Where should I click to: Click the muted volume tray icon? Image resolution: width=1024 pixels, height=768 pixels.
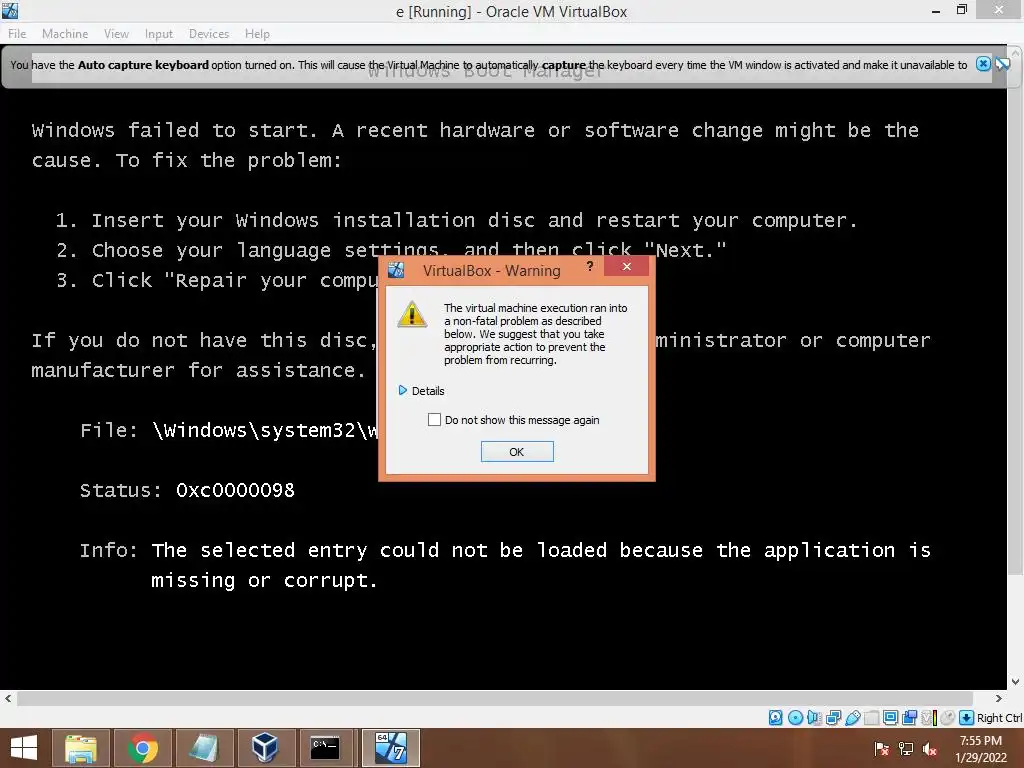930,749
